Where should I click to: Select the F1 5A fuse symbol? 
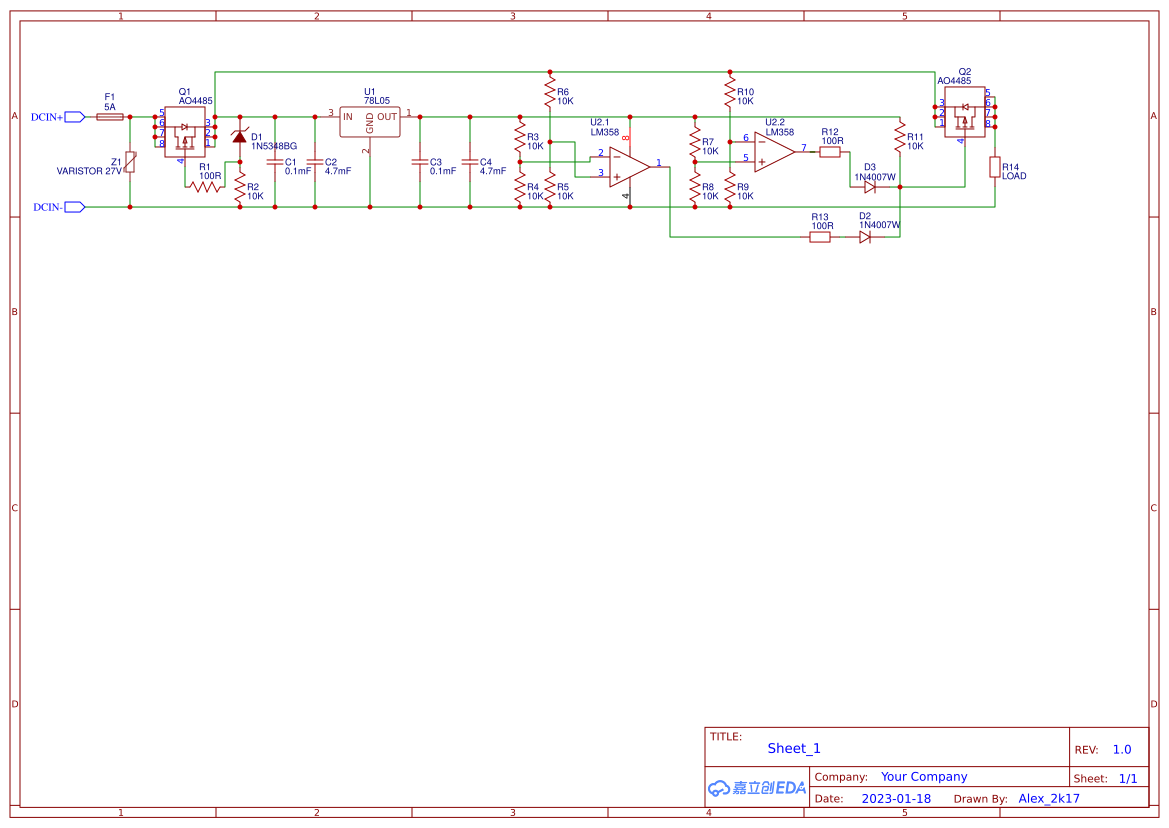pos(110,117)
